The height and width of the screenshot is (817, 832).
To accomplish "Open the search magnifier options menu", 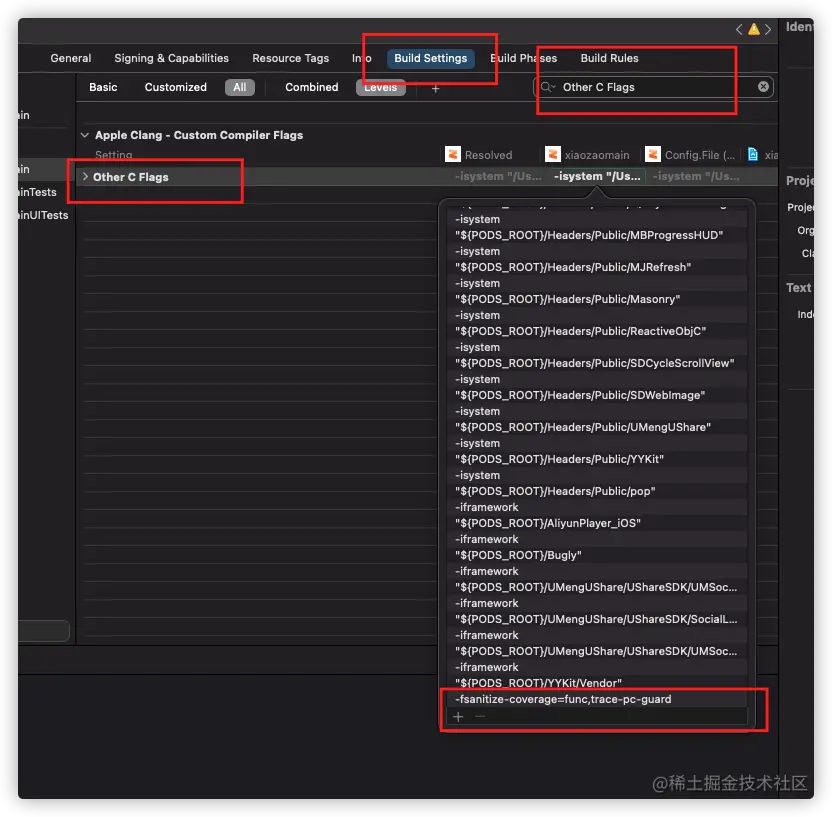I will pos(548,87).
